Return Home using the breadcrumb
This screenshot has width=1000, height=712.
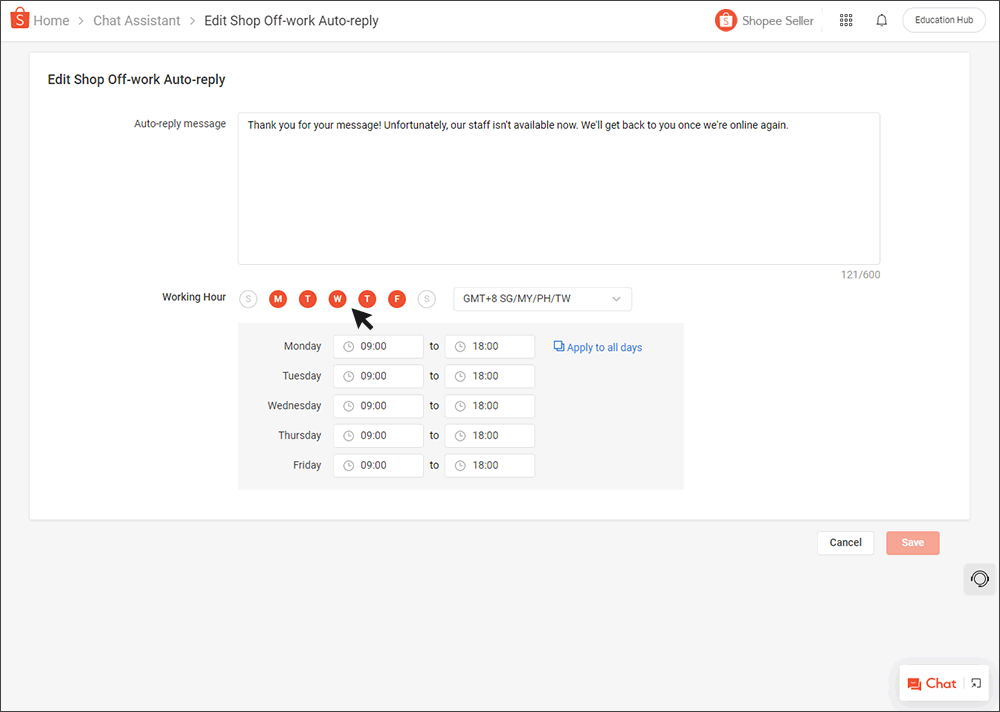51,20
